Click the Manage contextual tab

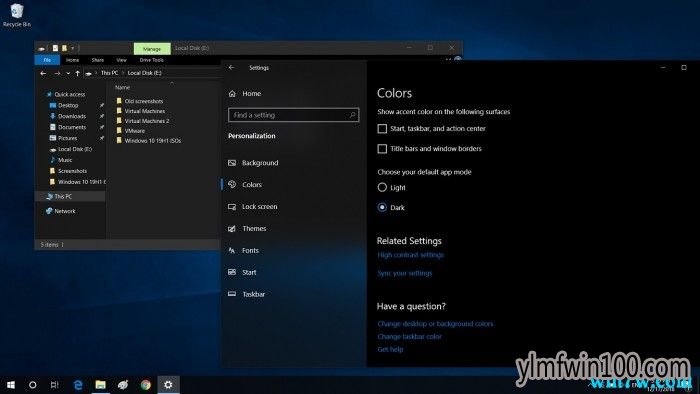pos(152,49)
